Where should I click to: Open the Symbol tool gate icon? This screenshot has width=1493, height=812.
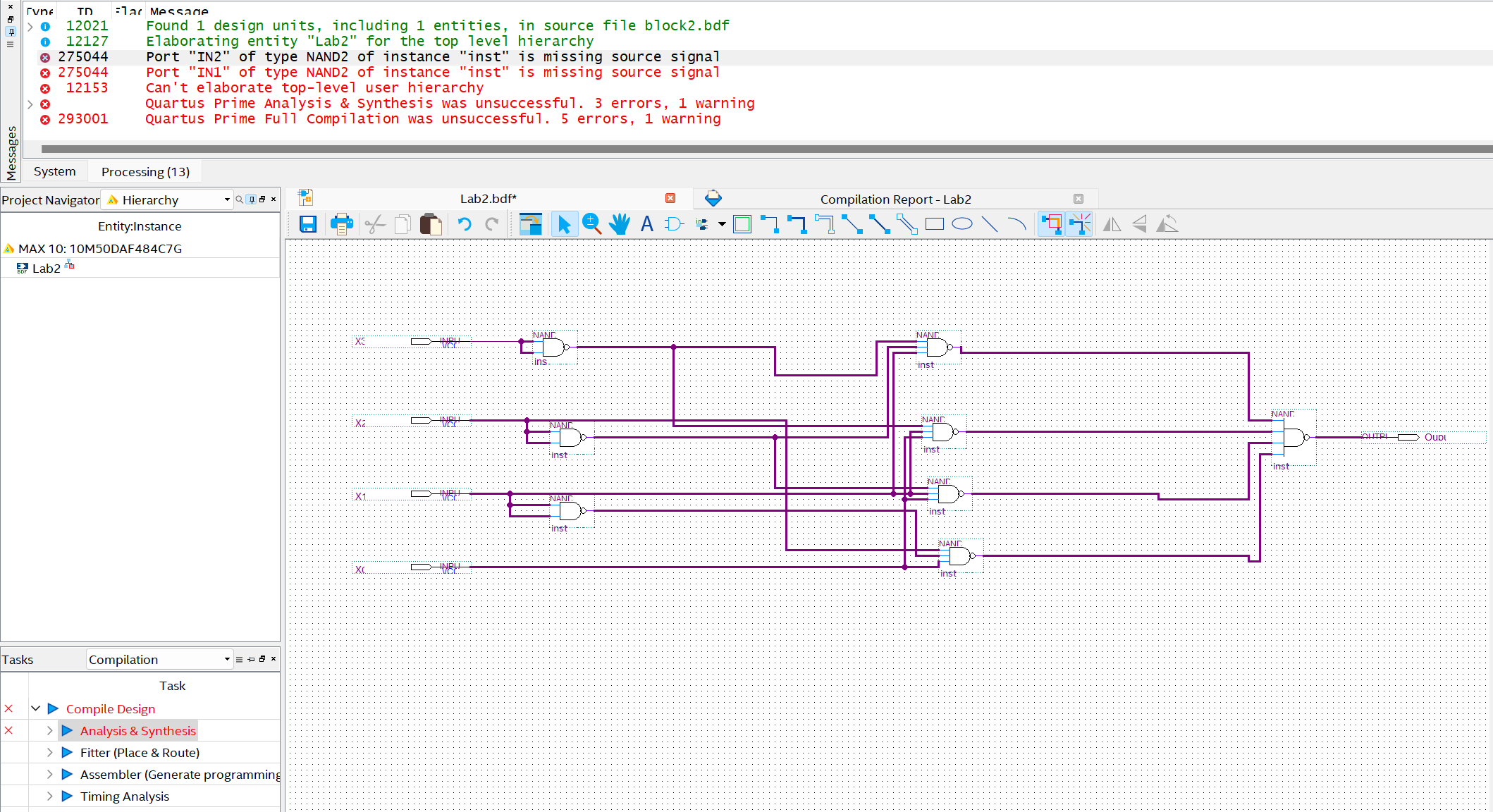click(x=674, y=225)
